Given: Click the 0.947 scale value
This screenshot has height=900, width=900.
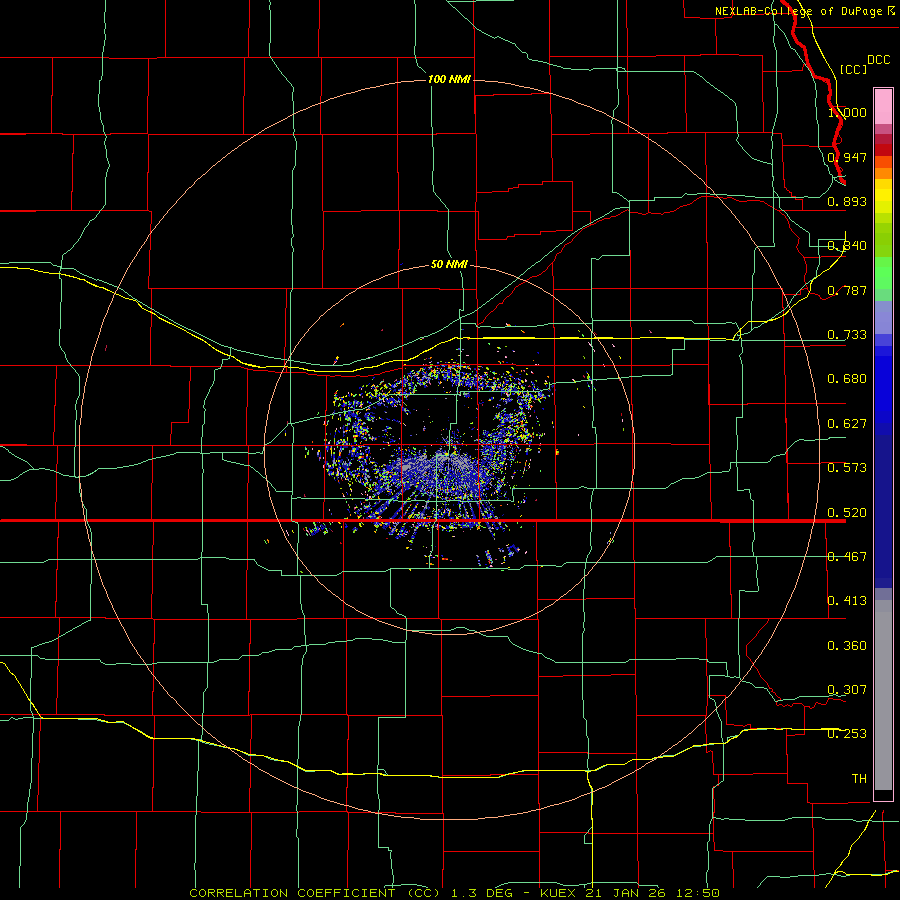Looking at the screenshot, I should 847,157.
